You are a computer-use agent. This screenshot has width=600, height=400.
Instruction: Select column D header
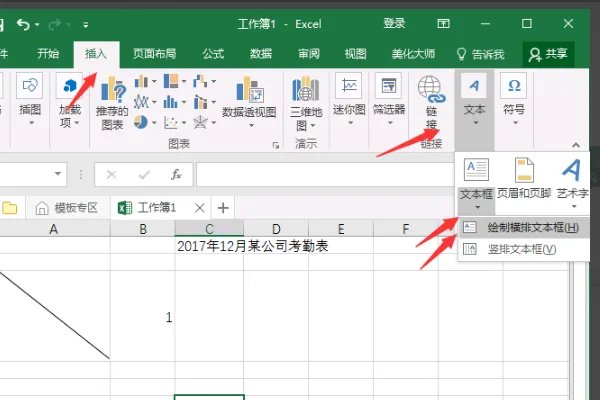276,229
